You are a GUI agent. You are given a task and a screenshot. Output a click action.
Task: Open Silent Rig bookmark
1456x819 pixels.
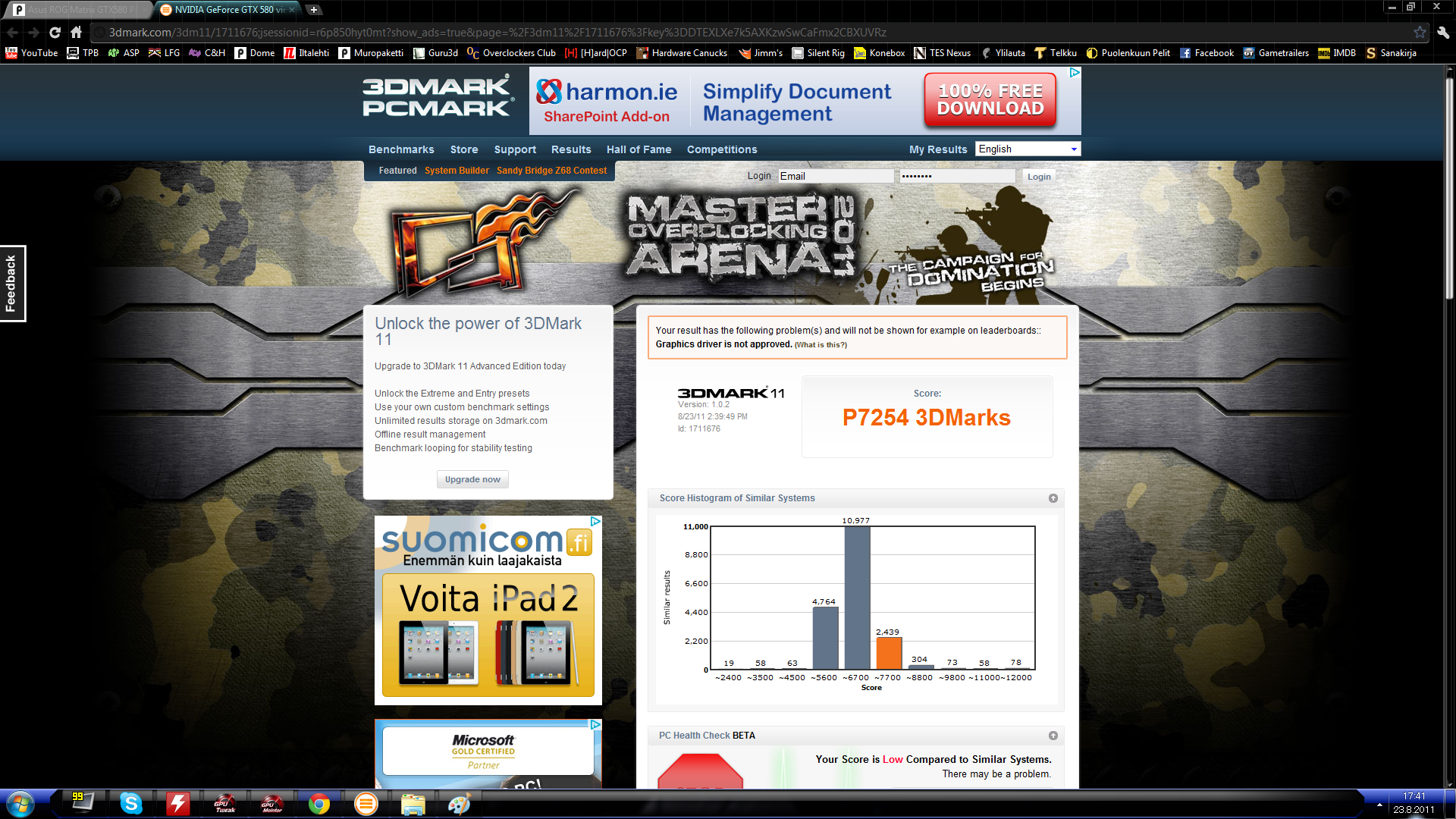click(818, 53)
